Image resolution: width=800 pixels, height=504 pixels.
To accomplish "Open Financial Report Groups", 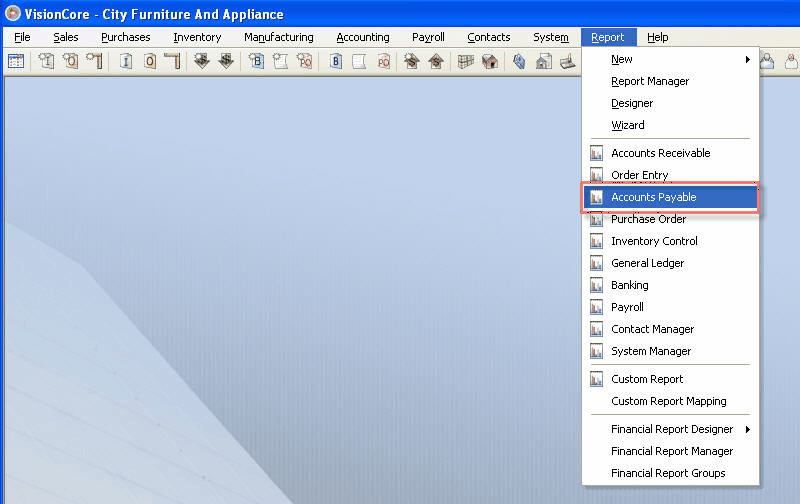I will pos(670,473).
